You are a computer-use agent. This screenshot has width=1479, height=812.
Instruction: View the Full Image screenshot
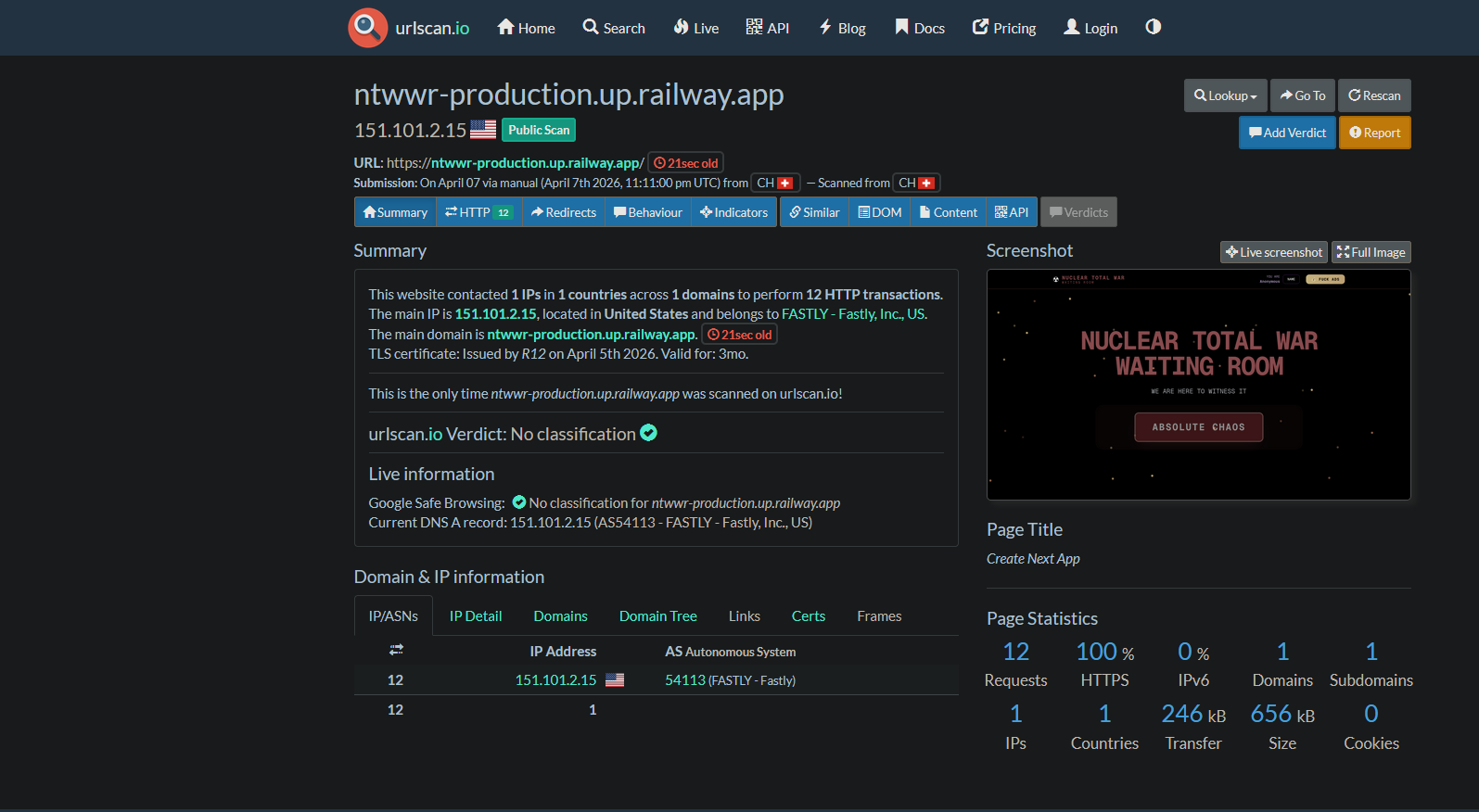click(1371, 252)
